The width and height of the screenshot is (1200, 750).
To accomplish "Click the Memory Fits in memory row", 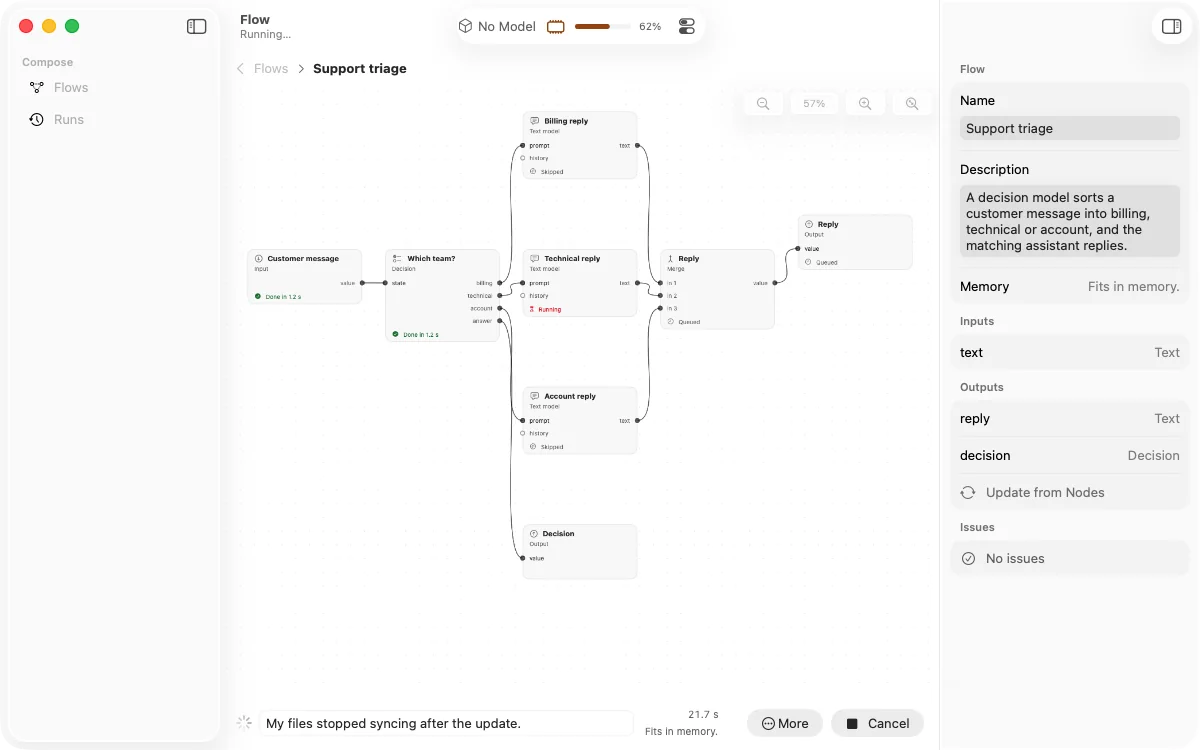I will [x=1070, y=286].
